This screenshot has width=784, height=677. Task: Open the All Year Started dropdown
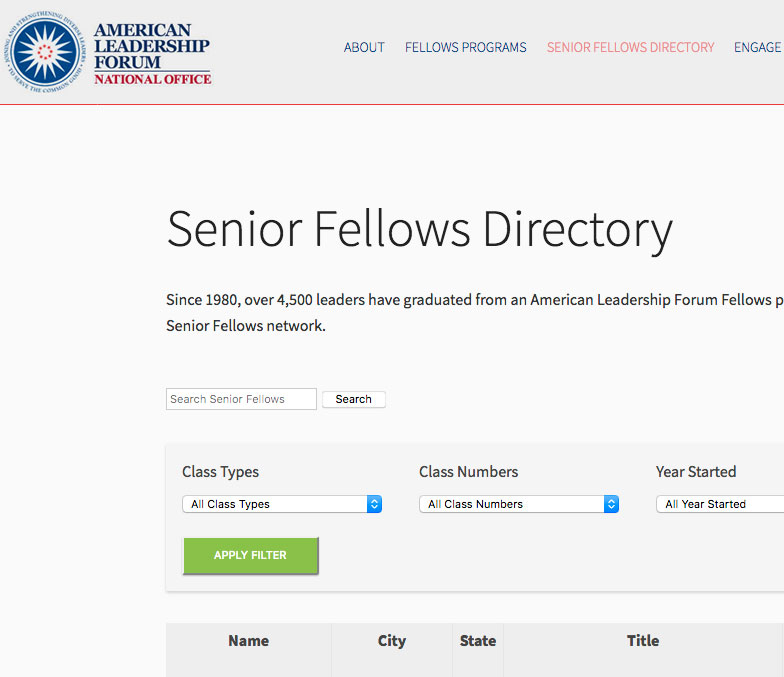tap(720, 504)
